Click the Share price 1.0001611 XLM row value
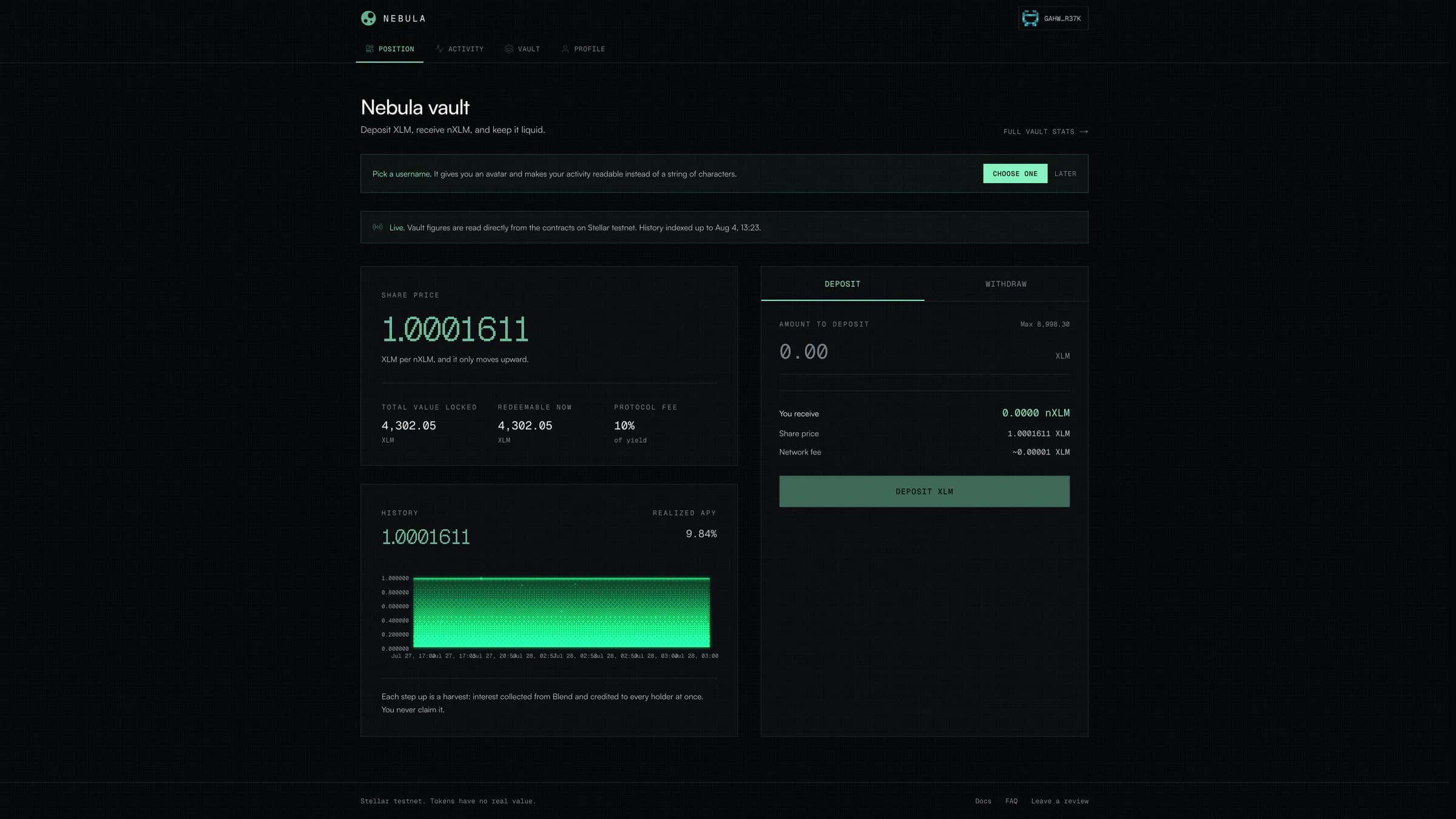The width and height of the screenshot is (1456, 819). pyautogui.click(x=1038, y=434)
